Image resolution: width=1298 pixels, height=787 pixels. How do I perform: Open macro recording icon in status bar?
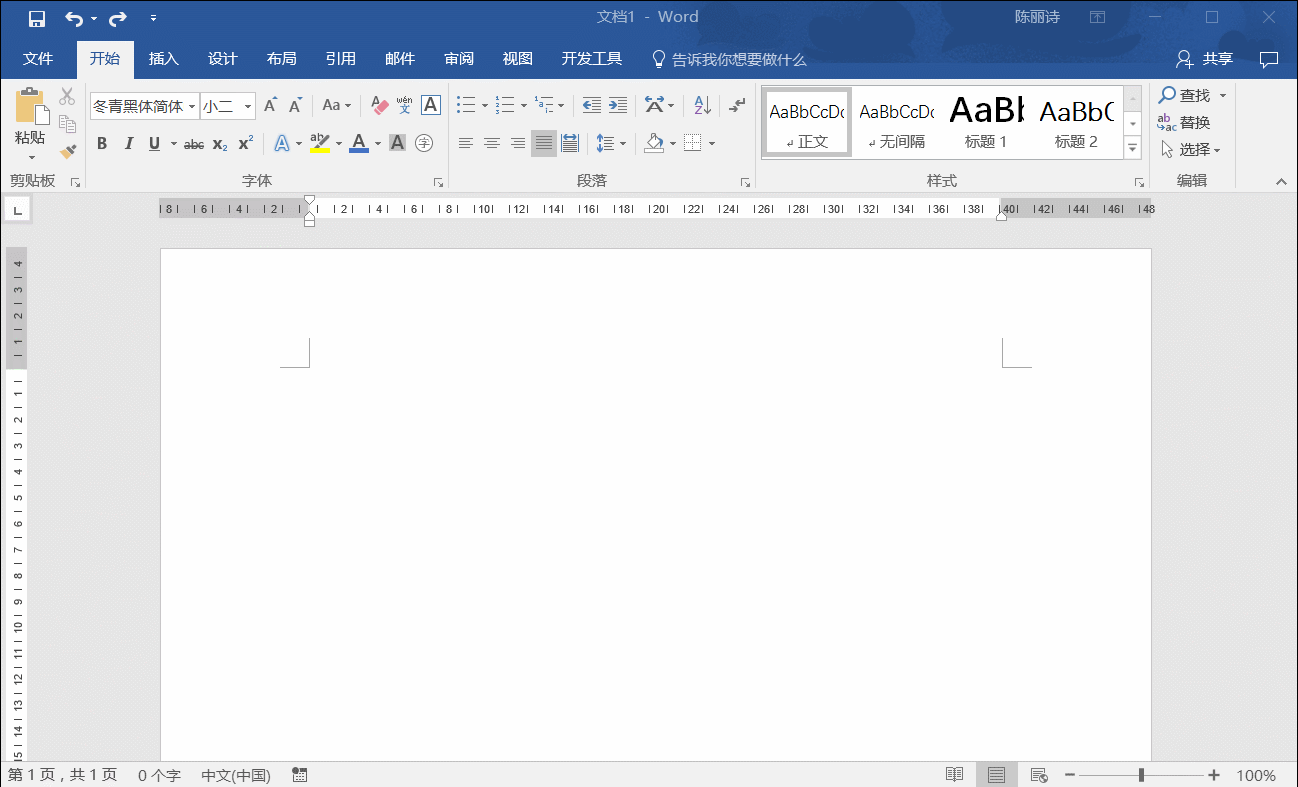[299, 775]
